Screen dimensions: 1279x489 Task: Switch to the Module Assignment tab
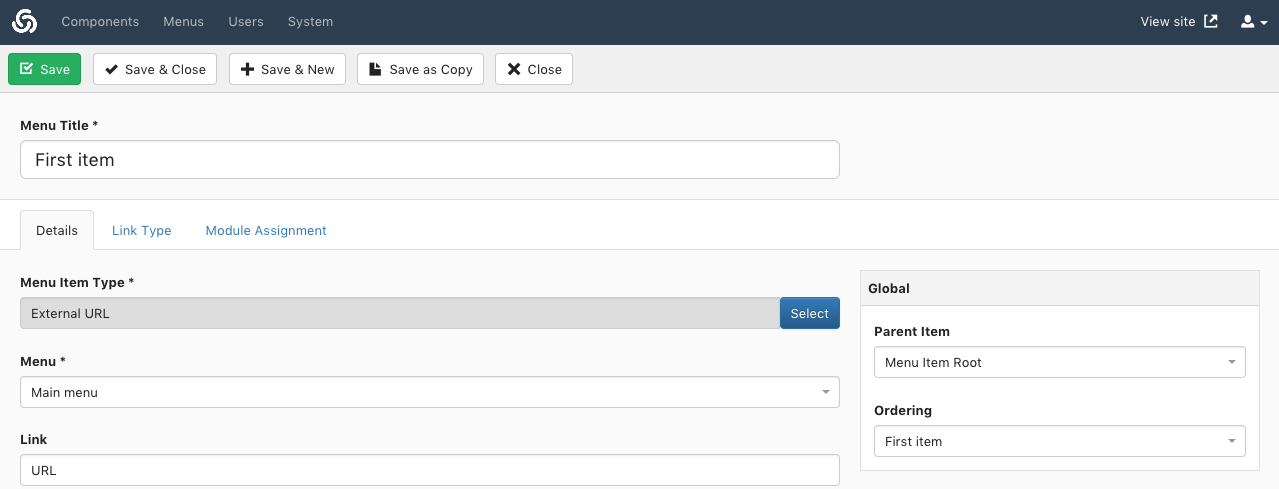[266, 230]
